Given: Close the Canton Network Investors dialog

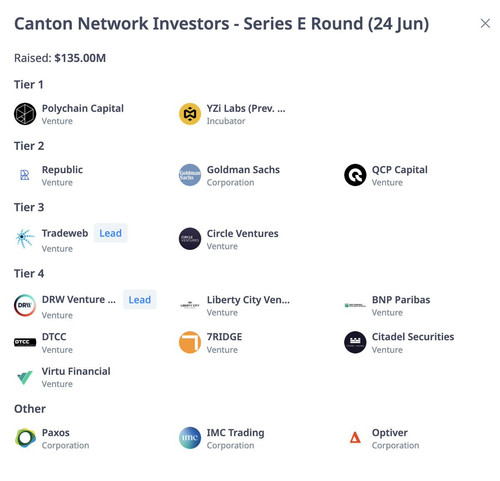Looking at the screenshot, I should 485,24.
